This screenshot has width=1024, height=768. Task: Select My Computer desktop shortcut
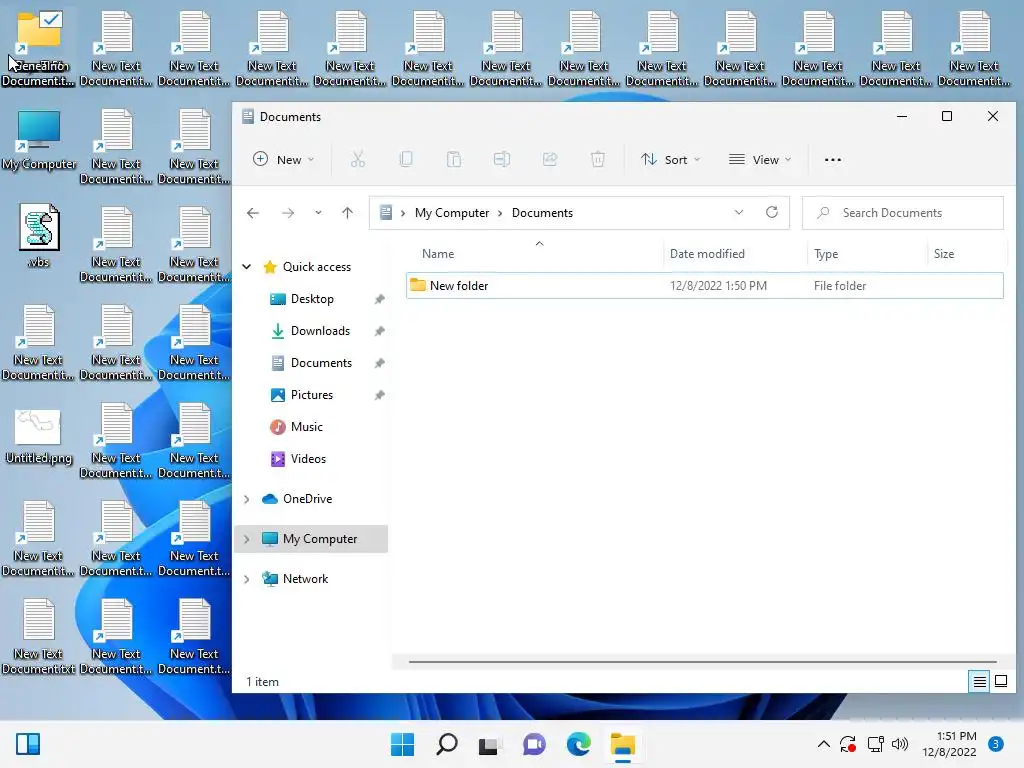coord(39,140)
